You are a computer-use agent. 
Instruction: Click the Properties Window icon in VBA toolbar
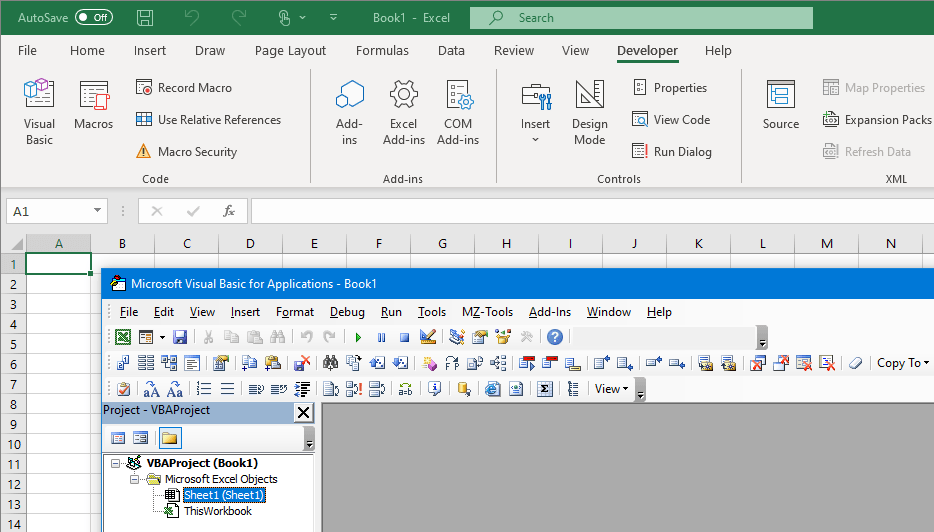(x=480, y=337)
